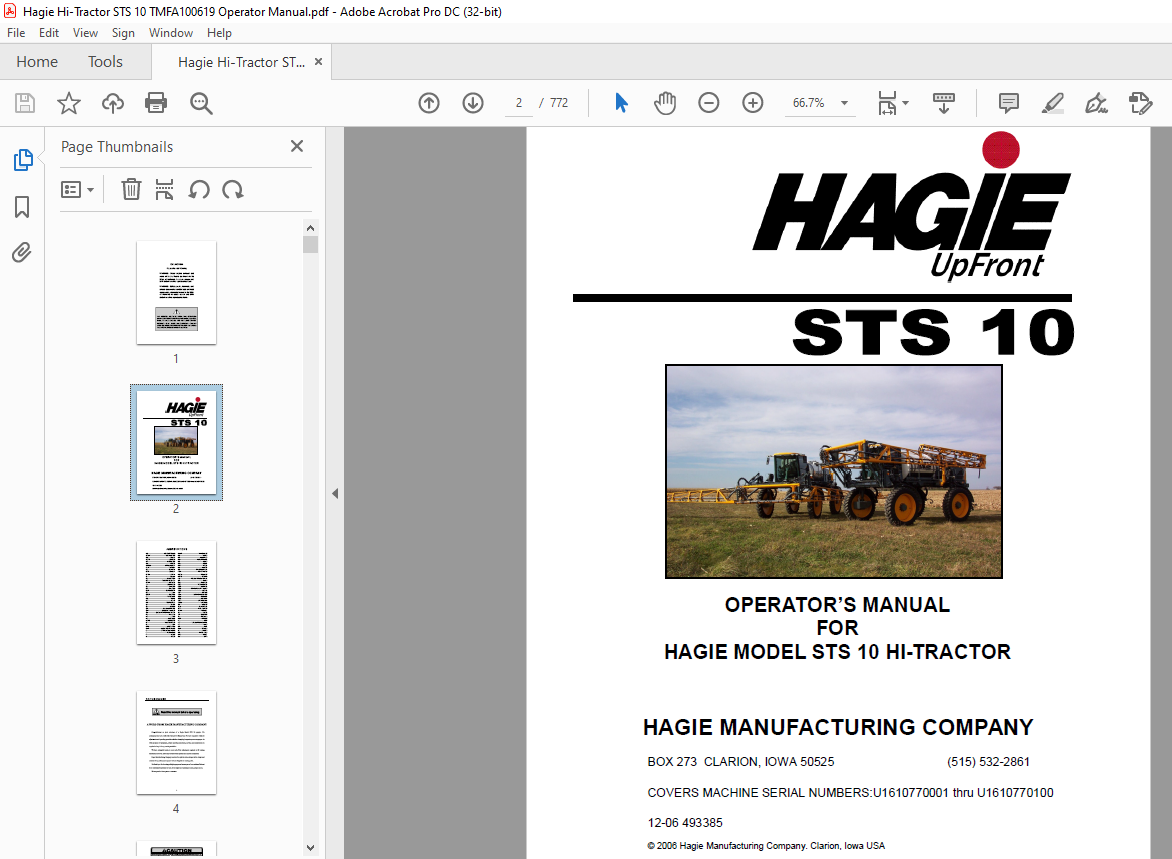Click the 66.7% zoom value field

point(809,103)
